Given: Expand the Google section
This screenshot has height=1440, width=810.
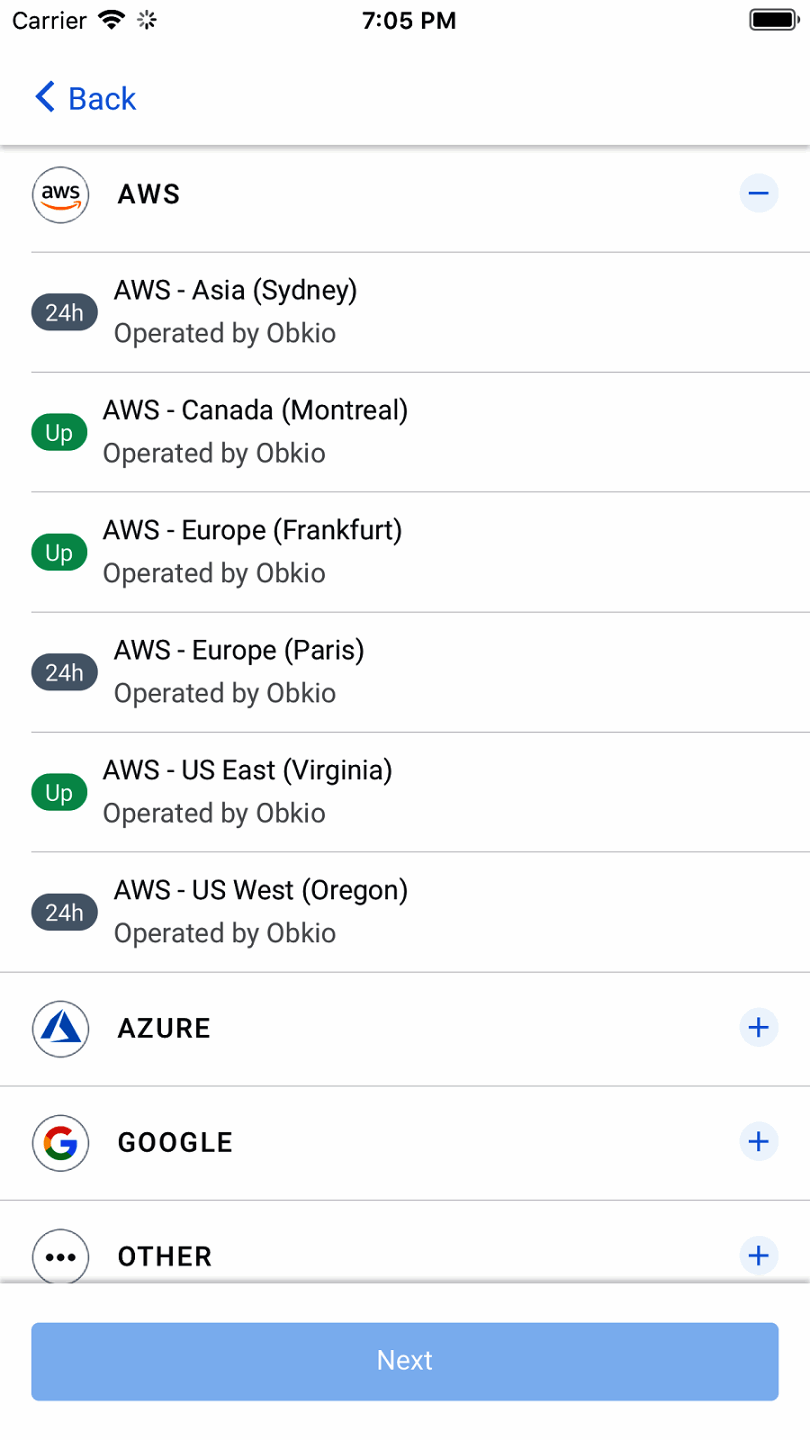Looking at the screenshot, I should point(758,1141).
